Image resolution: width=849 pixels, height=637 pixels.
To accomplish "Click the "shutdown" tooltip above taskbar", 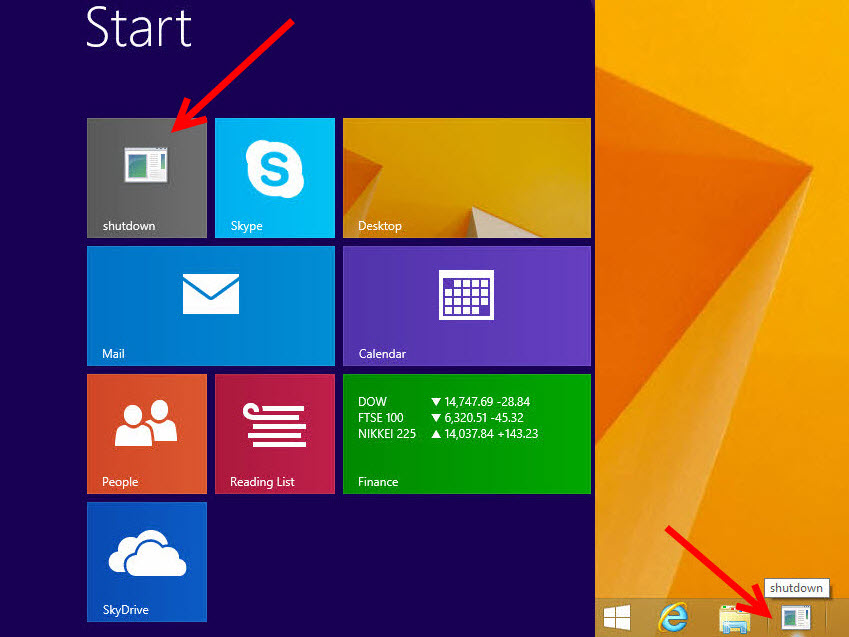I will (x=796, y=588).
